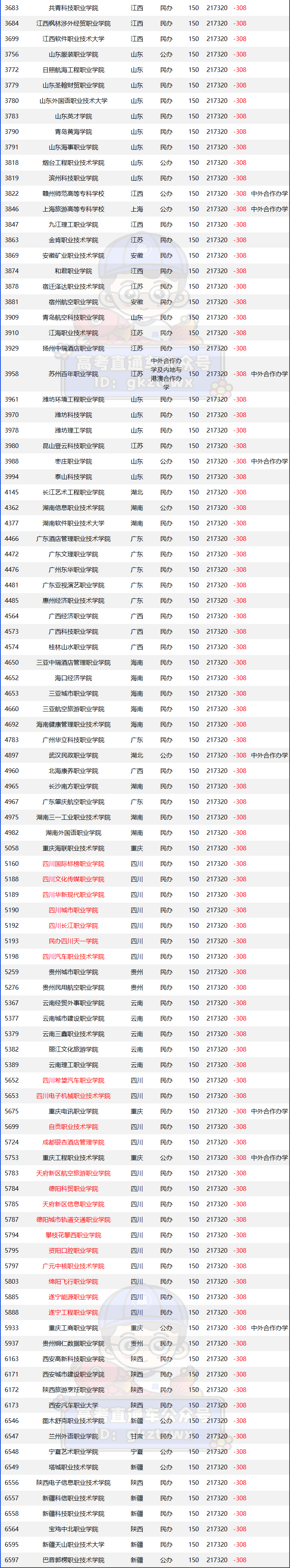Select 九江理工职业学院
Image resolution: width=290 pixels, height=1568 pixels.
73,225
